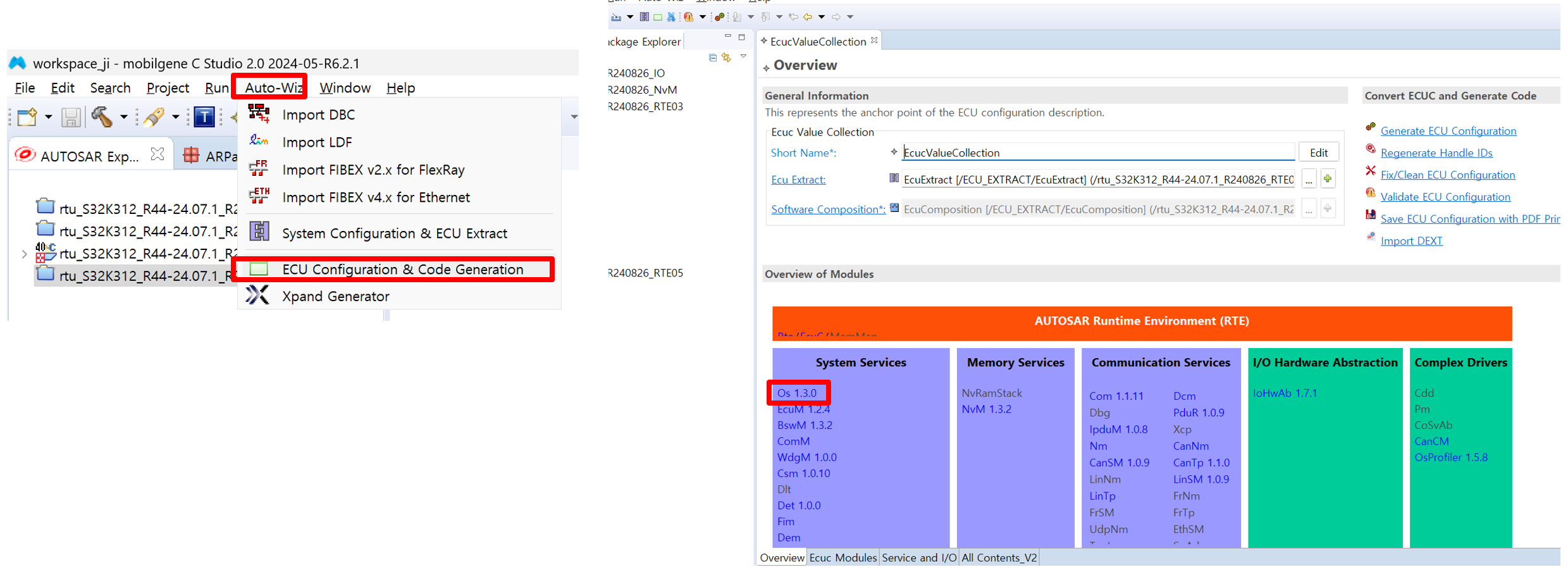Click the validate warning icon in toolbar

click(688, 17)
